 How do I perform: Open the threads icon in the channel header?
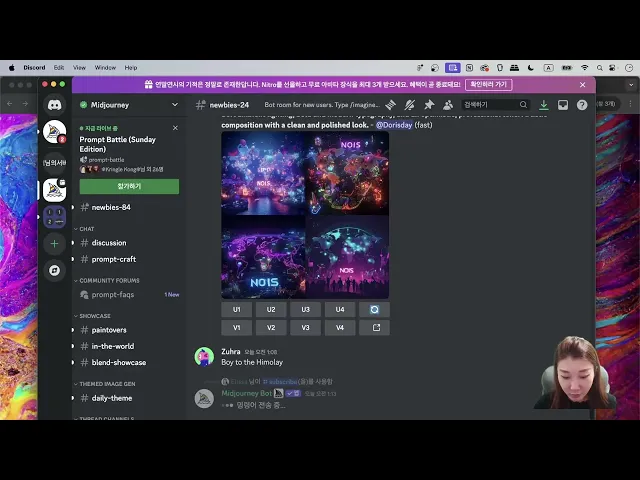pyautogui.click(x=391, y=105)
